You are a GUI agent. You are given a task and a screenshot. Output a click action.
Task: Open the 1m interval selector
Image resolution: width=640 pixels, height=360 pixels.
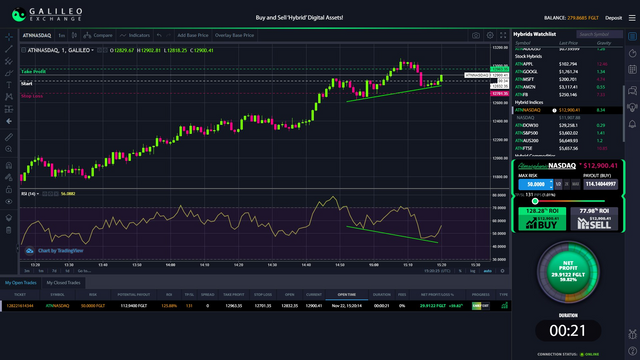point(61,36)
